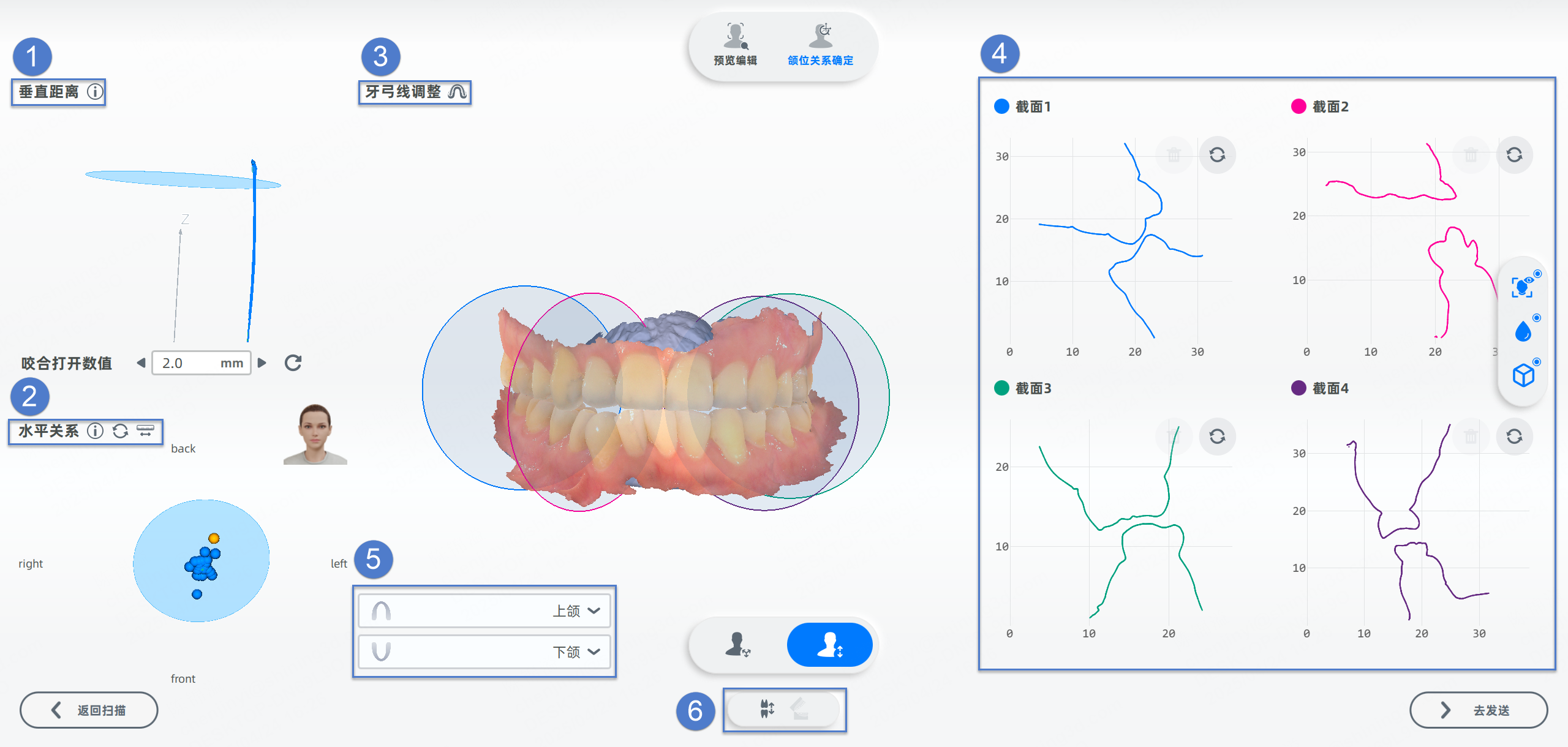The width and height of the screenshot is (1568, 747).
Task: Refresh the 截面2 section chart
Action: pyautogui.click(x=1514, y=155)
